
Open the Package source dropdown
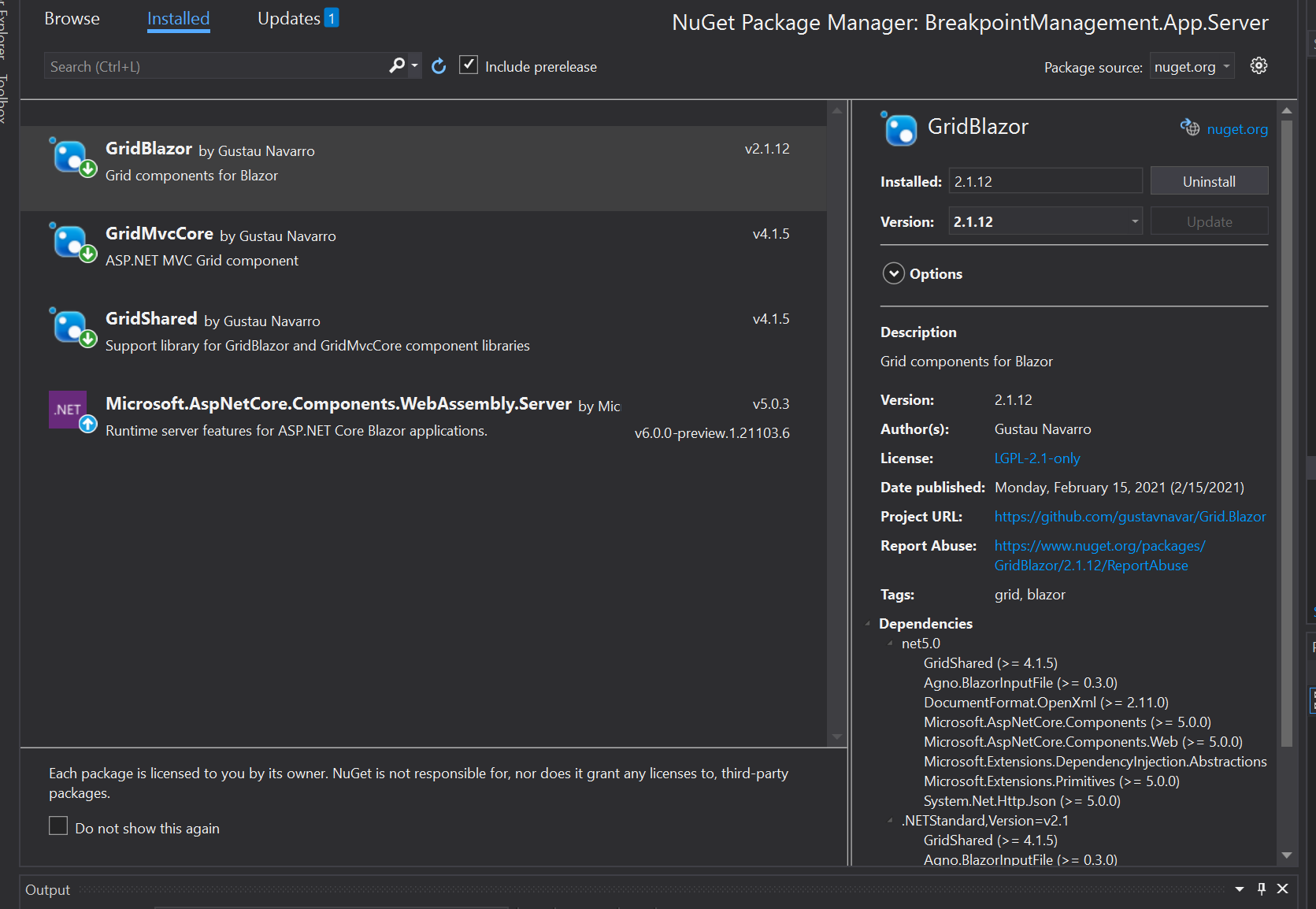(1192, 67)
